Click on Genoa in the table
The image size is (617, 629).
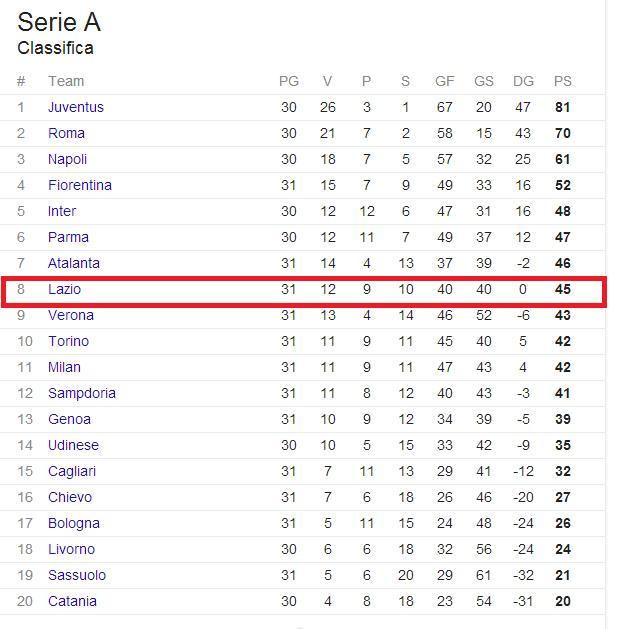point(70,419)
